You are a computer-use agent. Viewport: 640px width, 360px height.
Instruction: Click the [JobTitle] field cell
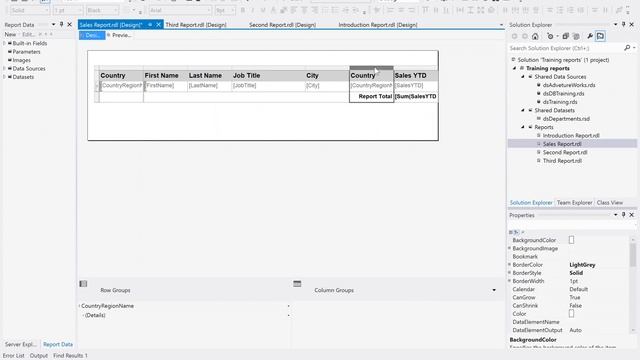tap(268, 86)
